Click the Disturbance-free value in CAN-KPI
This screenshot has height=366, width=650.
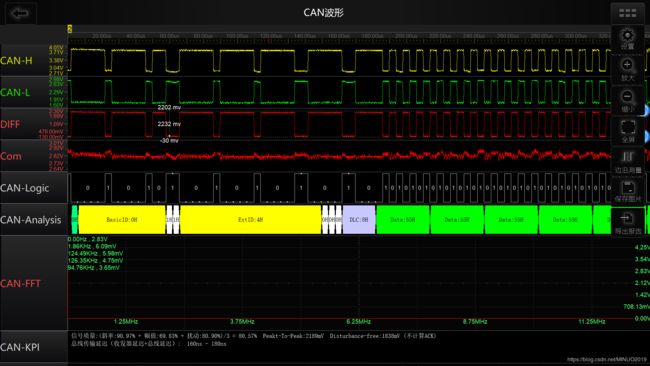point(365,336)
